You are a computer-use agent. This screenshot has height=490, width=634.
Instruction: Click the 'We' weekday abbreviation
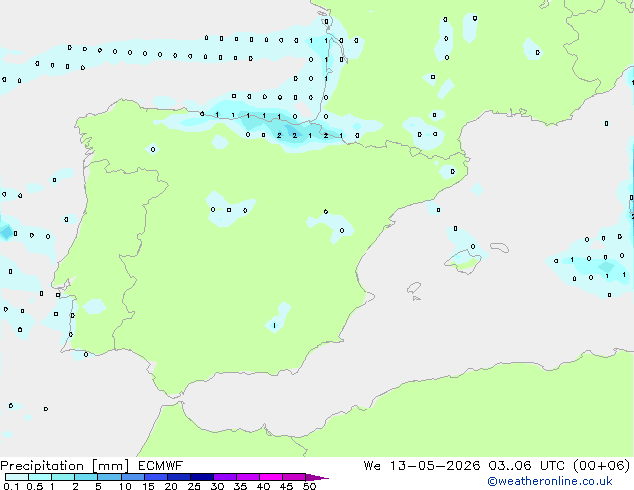pyautogui.click(x=372, y=466)
